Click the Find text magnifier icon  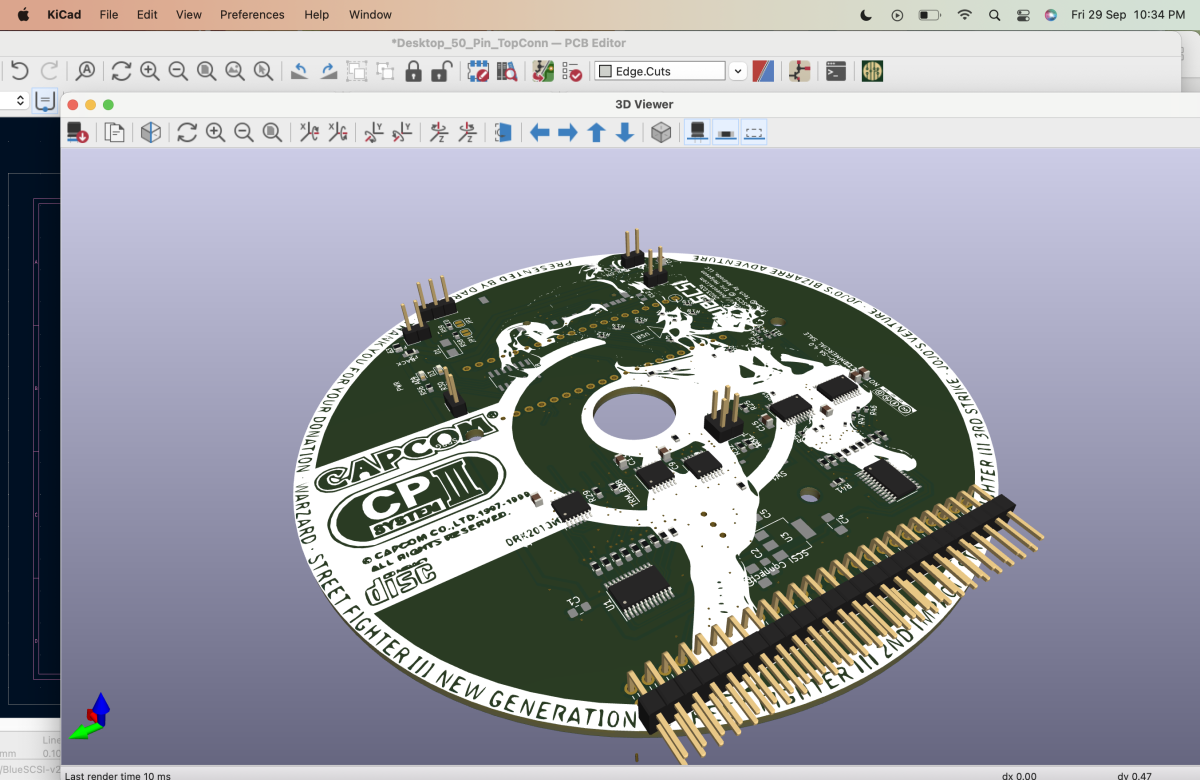[x=86, y=71]
